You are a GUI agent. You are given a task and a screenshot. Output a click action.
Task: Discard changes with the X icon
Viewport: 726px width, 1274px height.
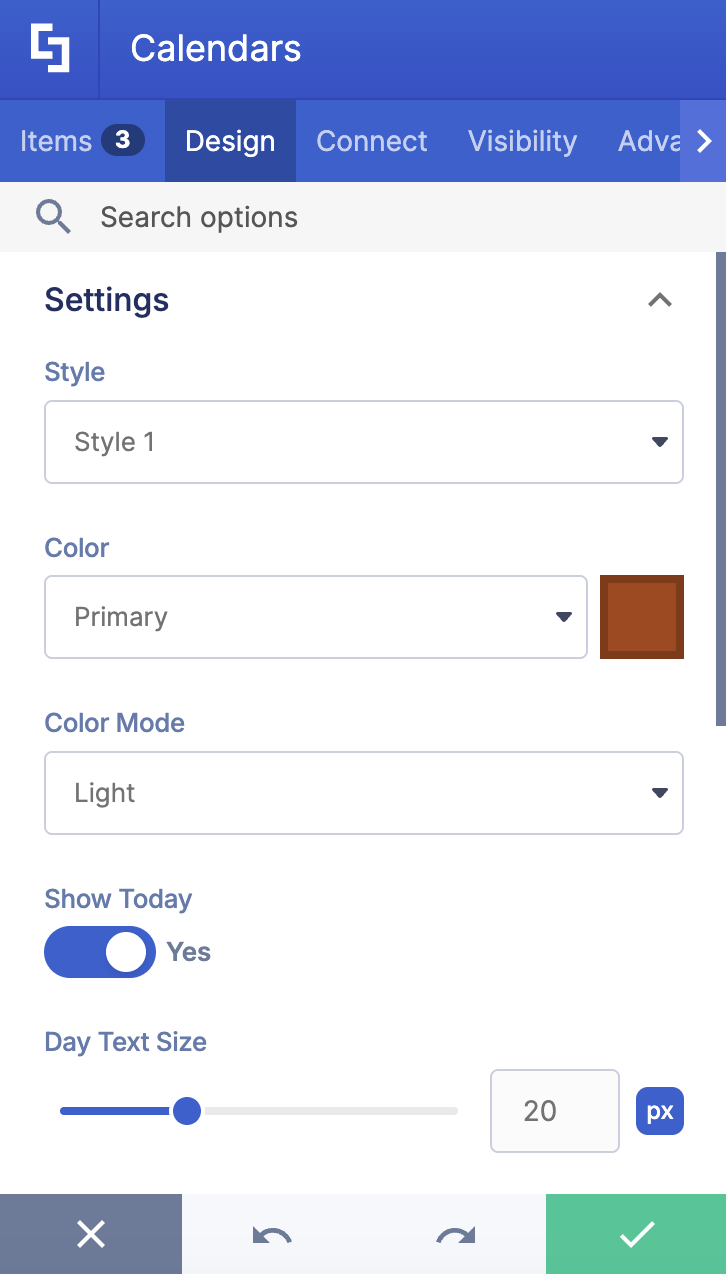coord(90,1233)
